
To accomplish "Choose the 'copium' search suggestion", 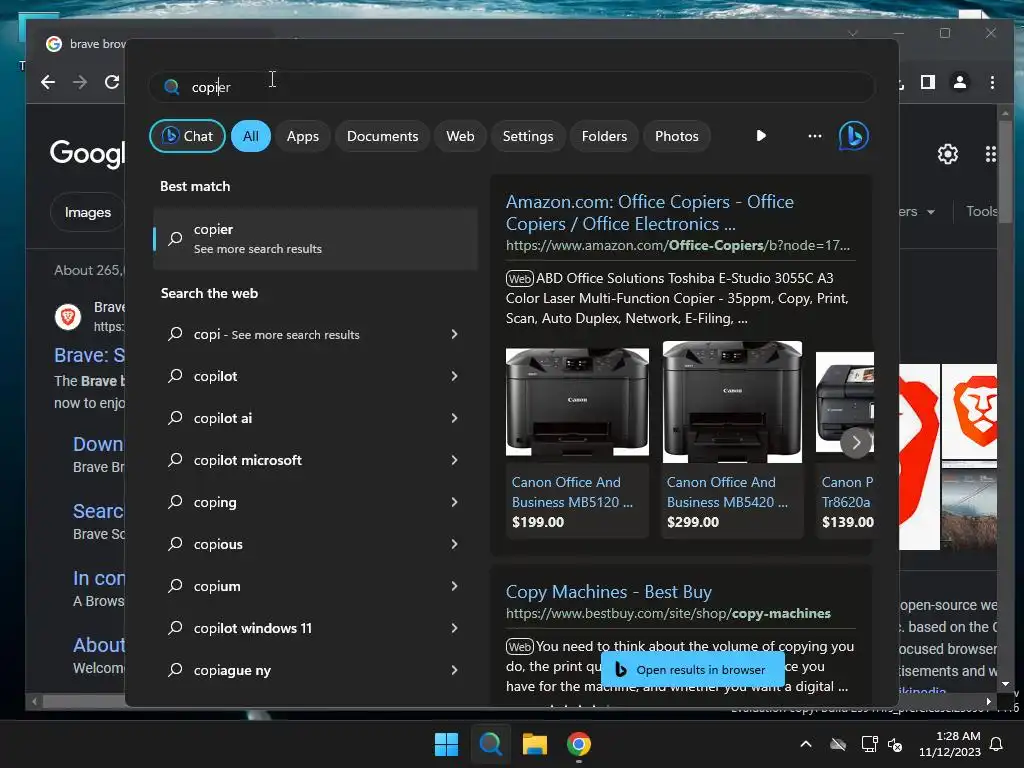I will tap(217, 586).
